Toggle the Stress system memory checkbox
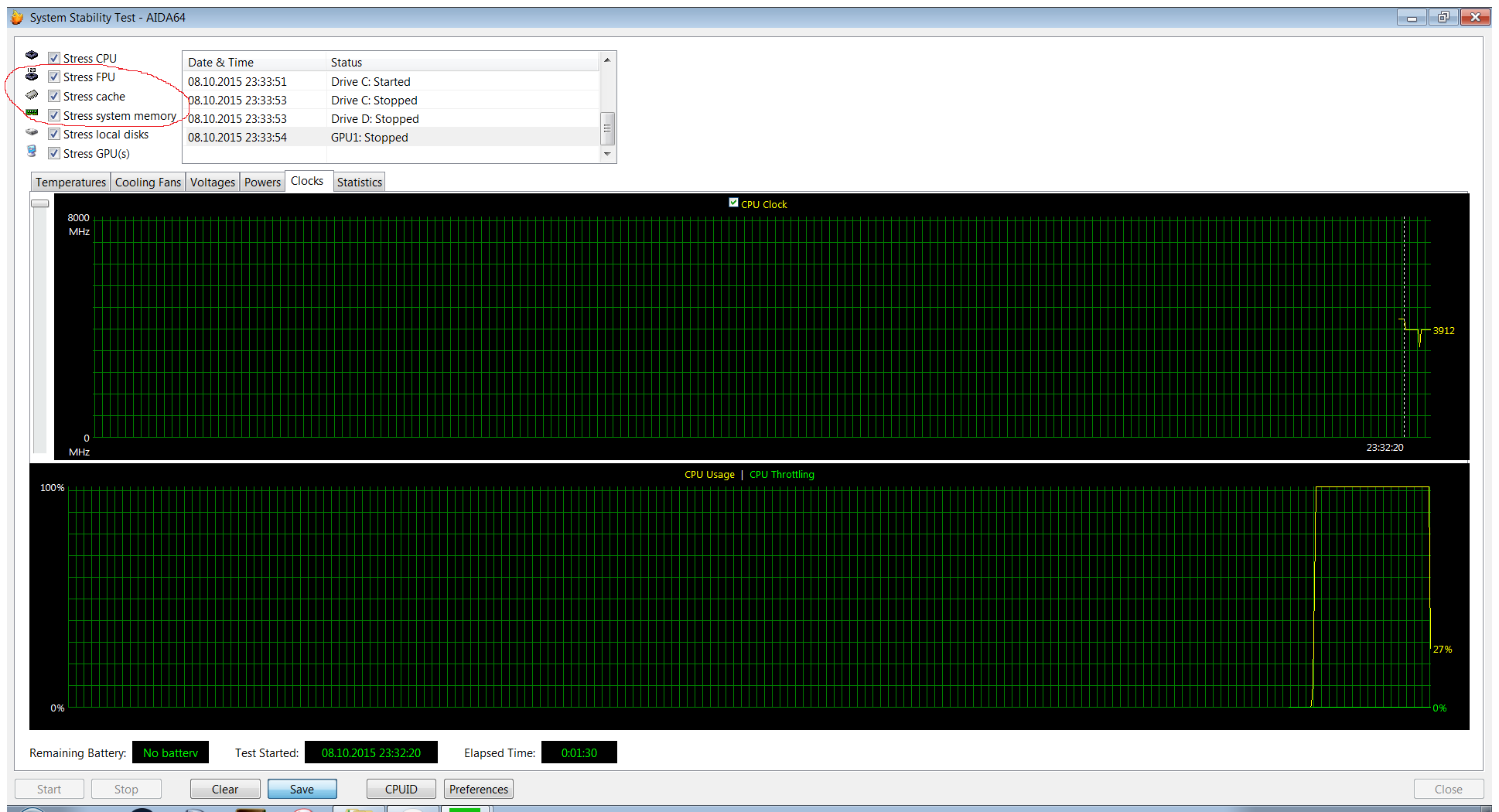The image size is (1499, 812). tap(54, 115)
